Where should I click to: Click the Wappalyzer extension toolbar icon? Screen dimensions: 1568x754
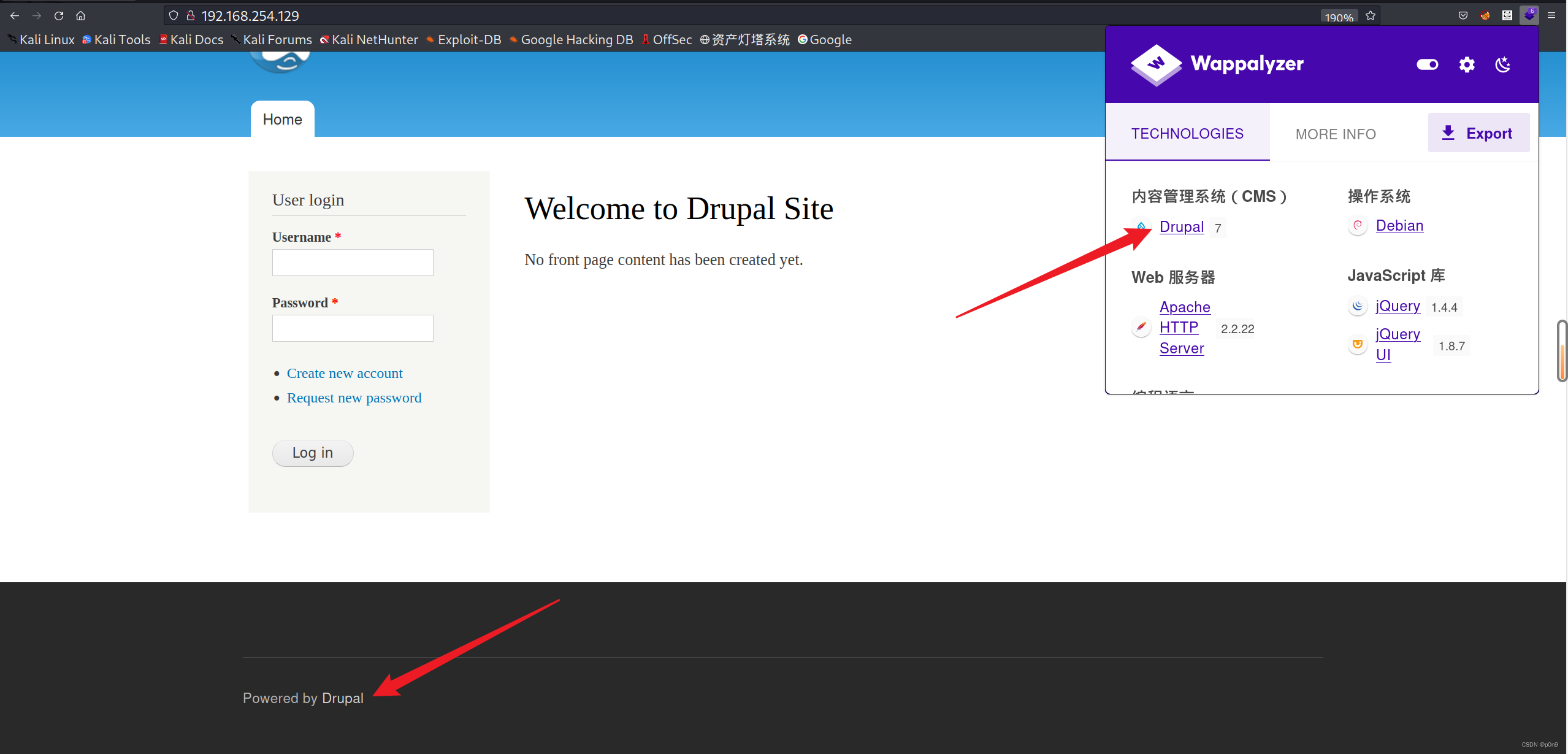pyautogui.click(x=1529, y=15)
